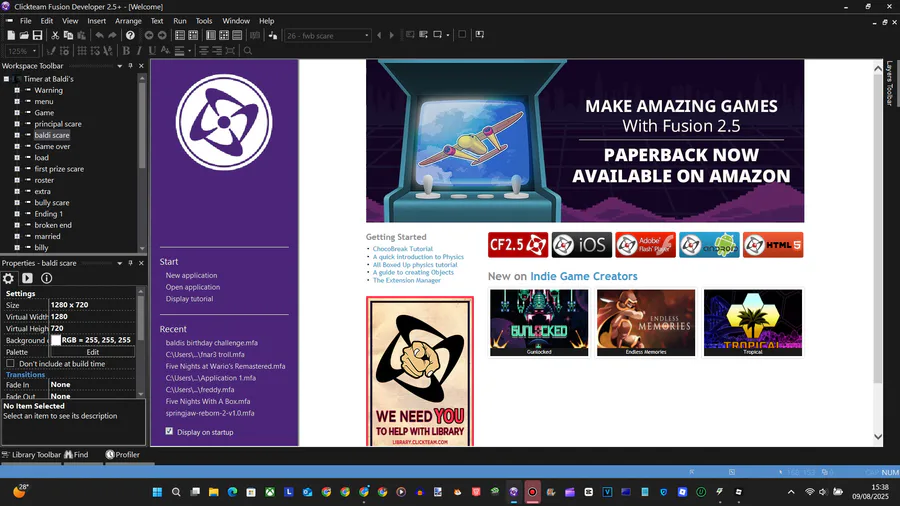
Task: Pin the Workspace Toolbar panel
Action: click(130, 66)
